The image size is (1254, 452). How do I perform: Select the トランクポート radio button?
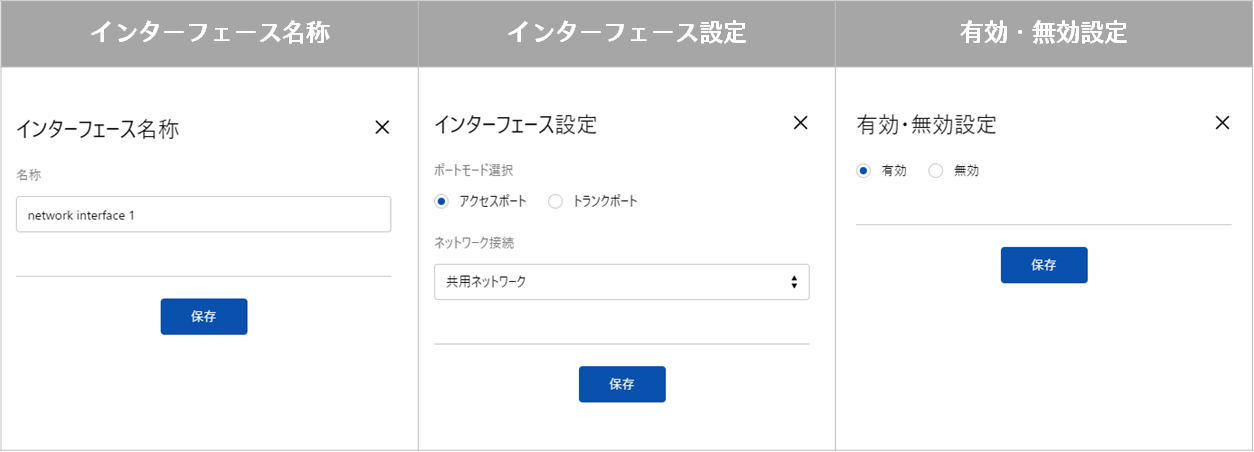coord(556,201)
